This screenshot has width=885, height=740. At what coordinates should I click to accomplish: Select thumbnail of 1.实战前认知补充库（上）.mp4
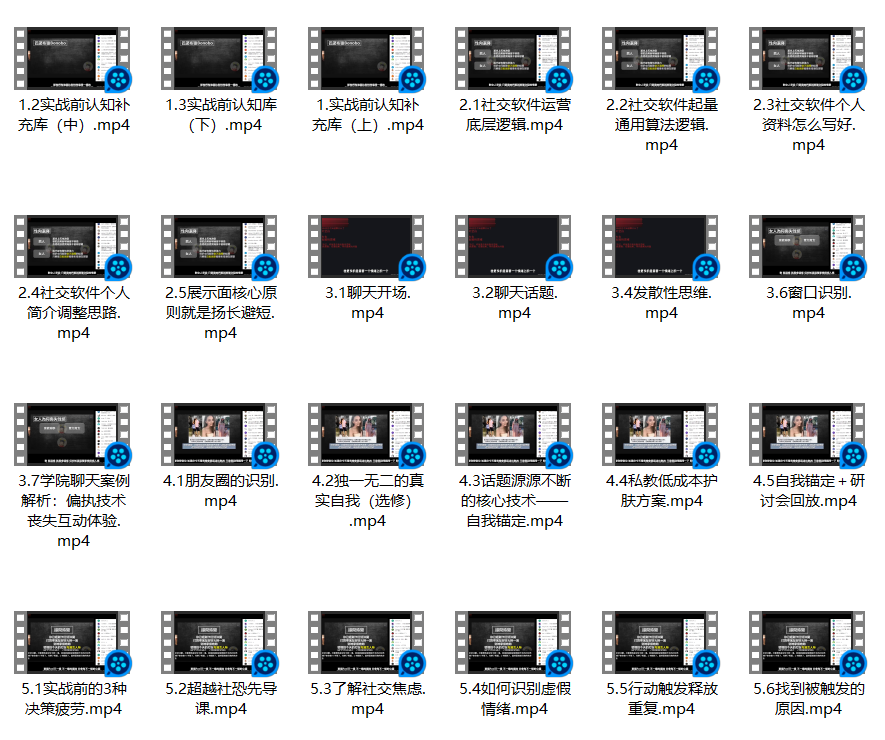point(367,58)
